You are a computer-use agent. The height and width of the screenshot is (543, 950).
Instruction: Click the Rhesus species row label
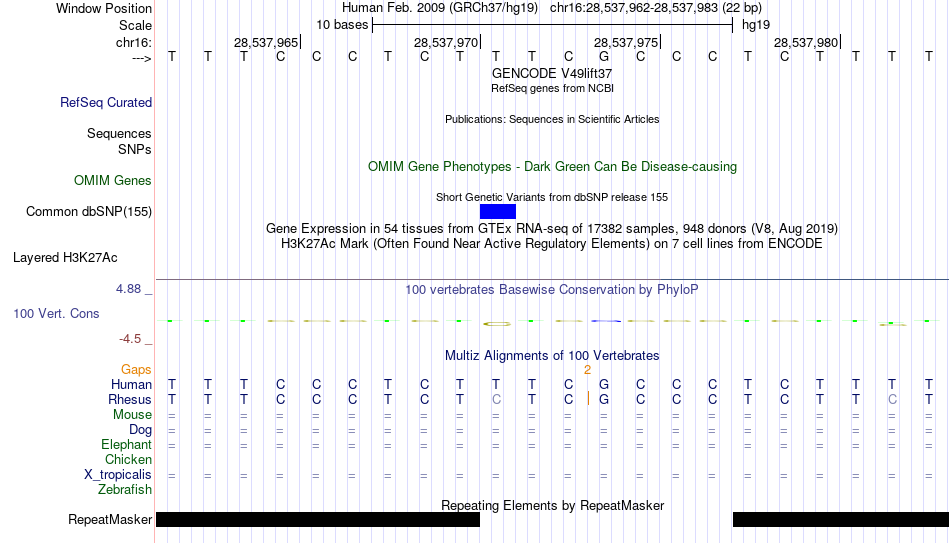(130, 399)
